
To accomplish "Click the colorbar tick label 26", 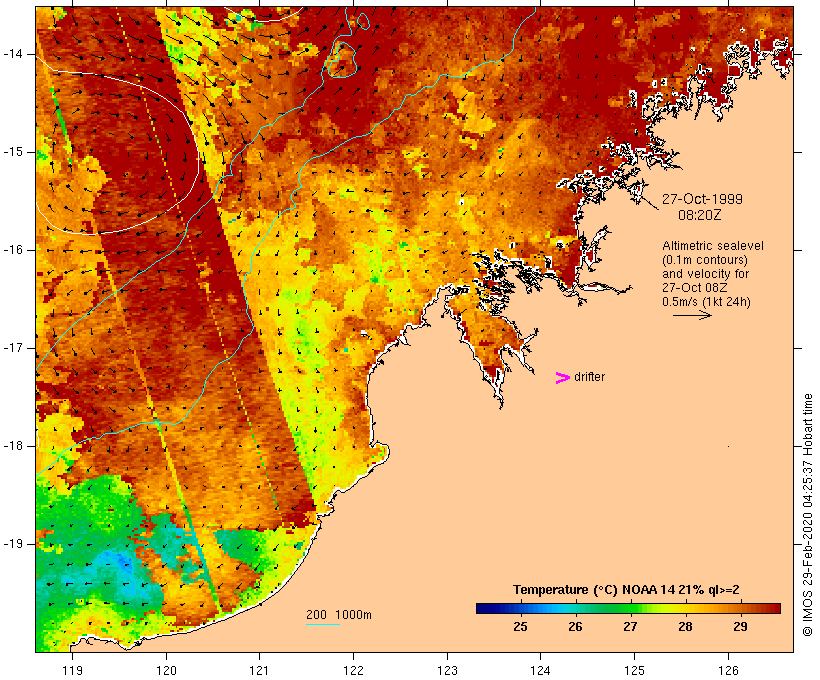I will (575, 627).
